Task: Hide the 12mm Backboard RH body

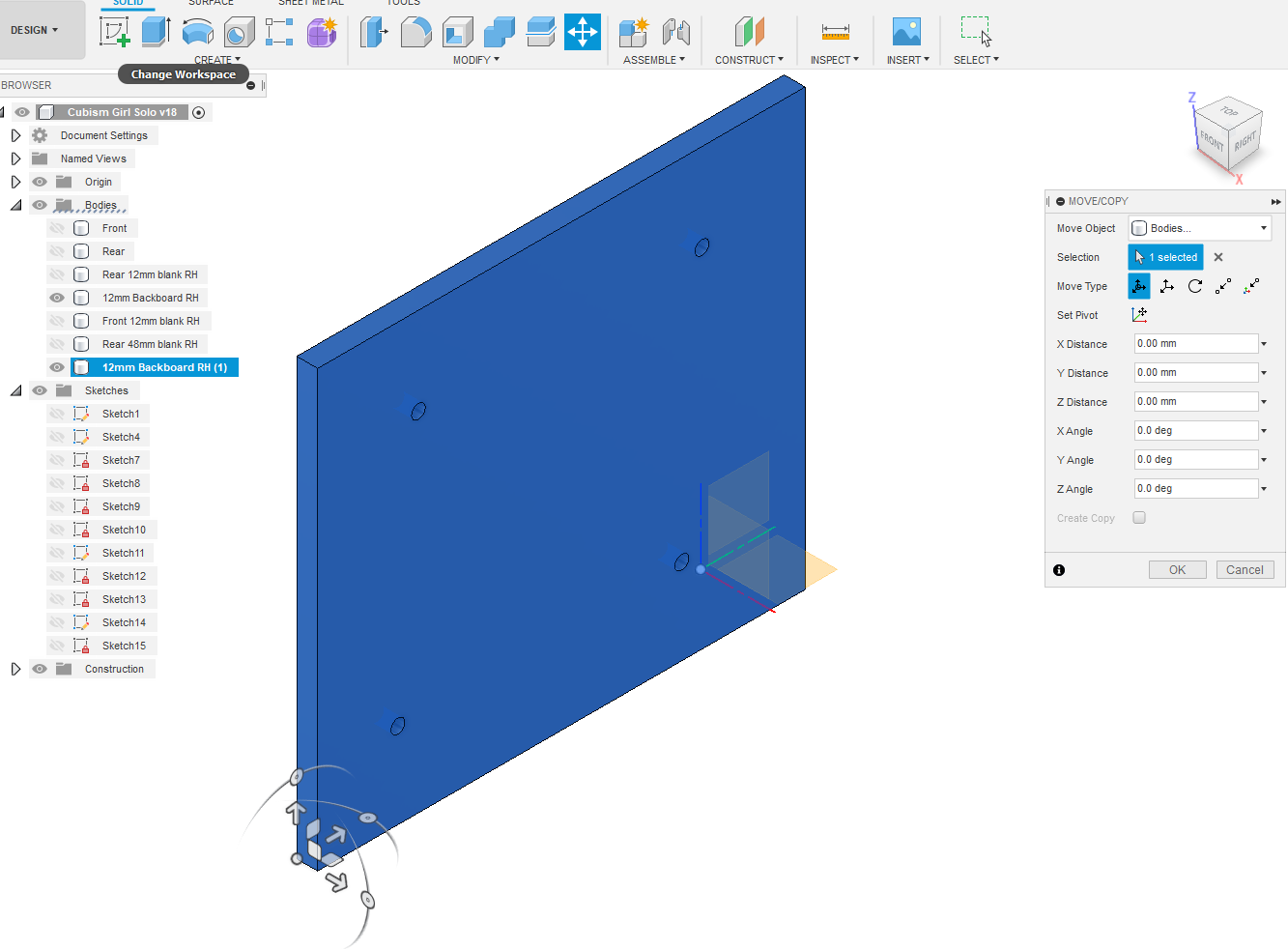Action: click(57, 298)
